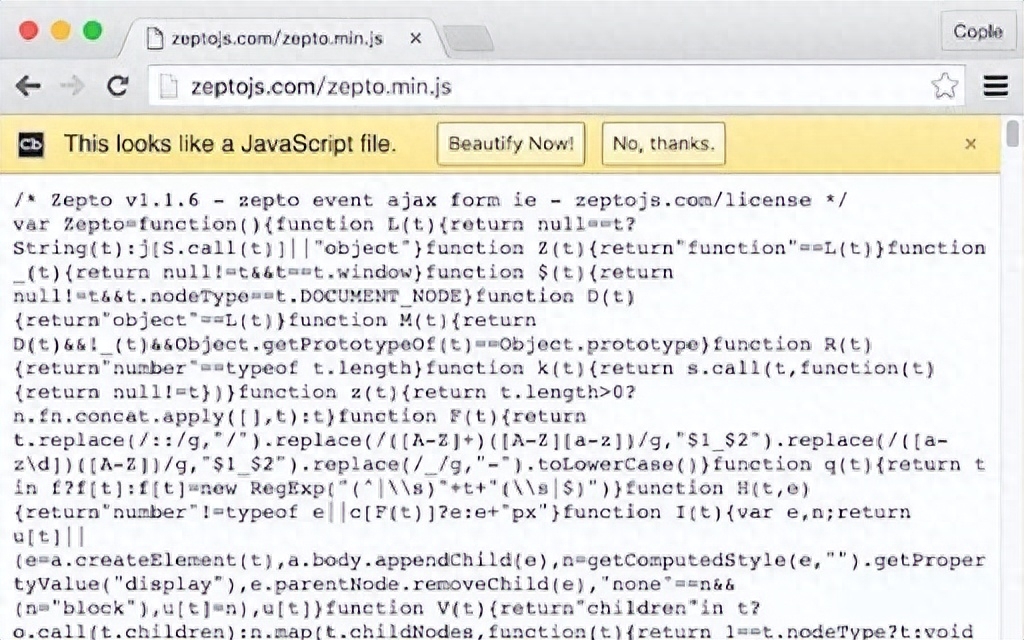Viewport: 1024px width, 640px height.
Task: Close the zeptojs.com/zepto.min.js tab
Action: pyautogui.click(x=415, y=39)
